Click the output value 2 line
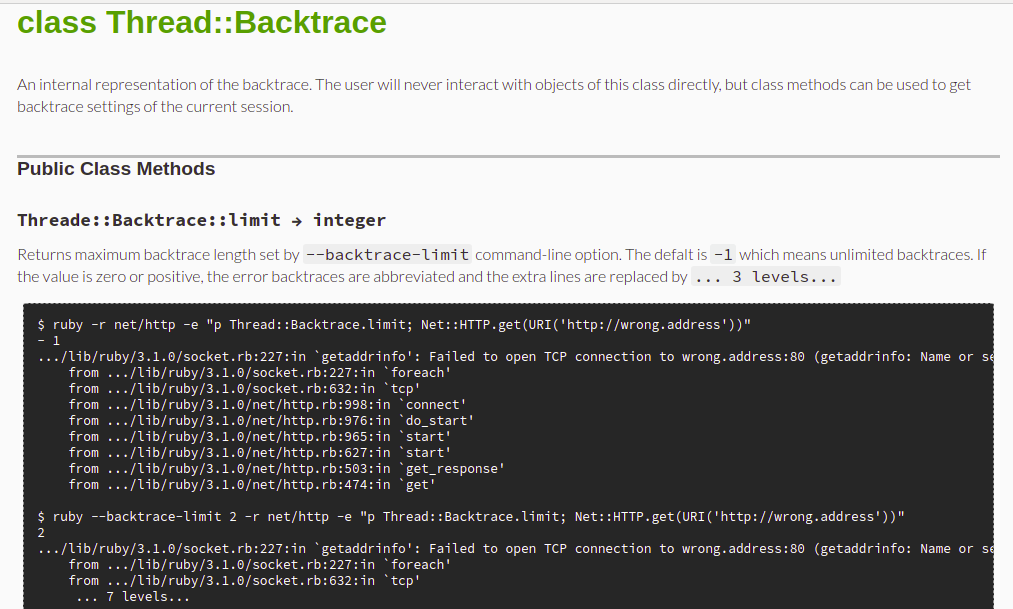Screen dimensions: 1013x609 click(41, 533)
